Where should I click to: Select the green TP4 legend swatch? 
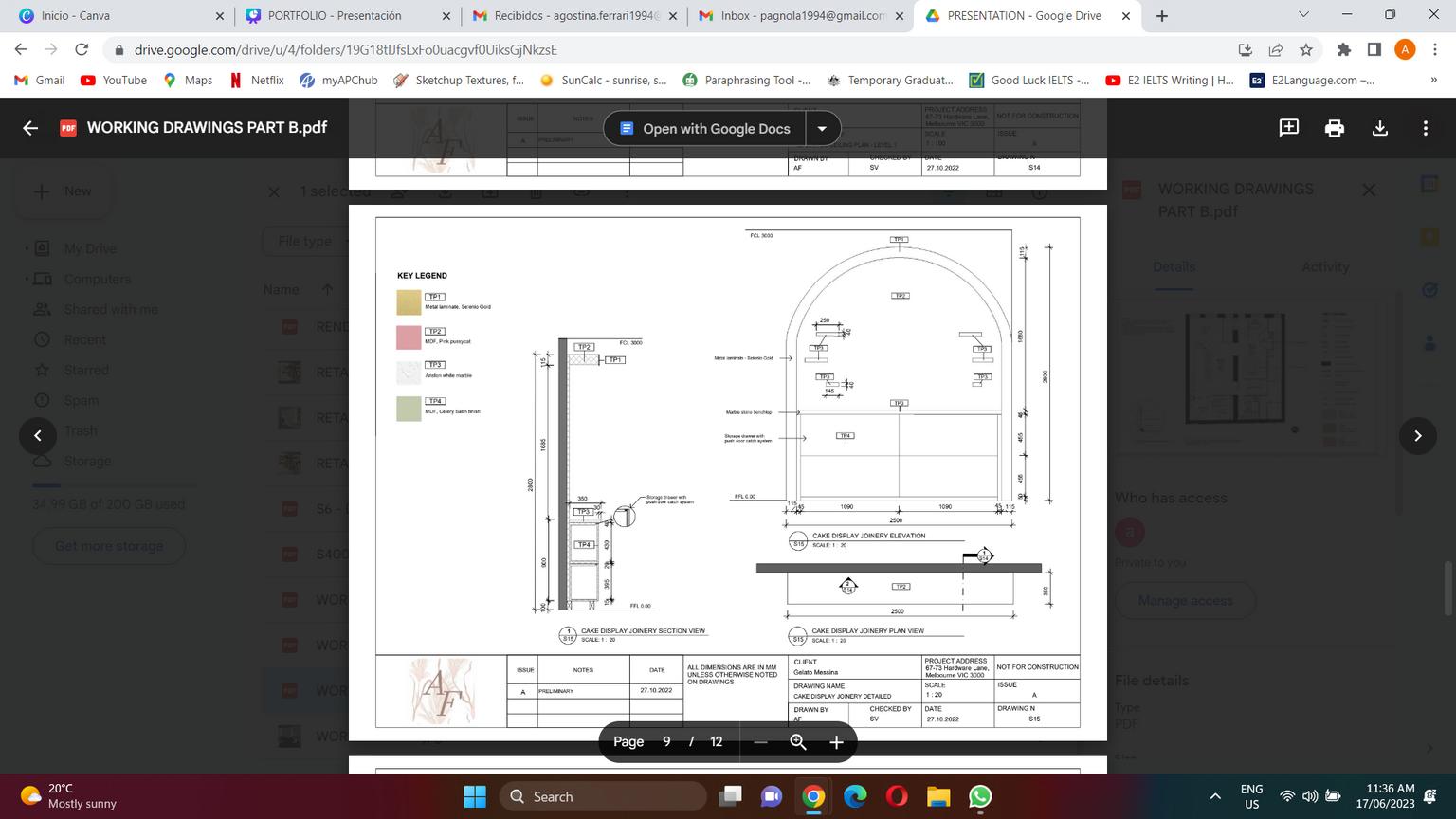point(409,409)
